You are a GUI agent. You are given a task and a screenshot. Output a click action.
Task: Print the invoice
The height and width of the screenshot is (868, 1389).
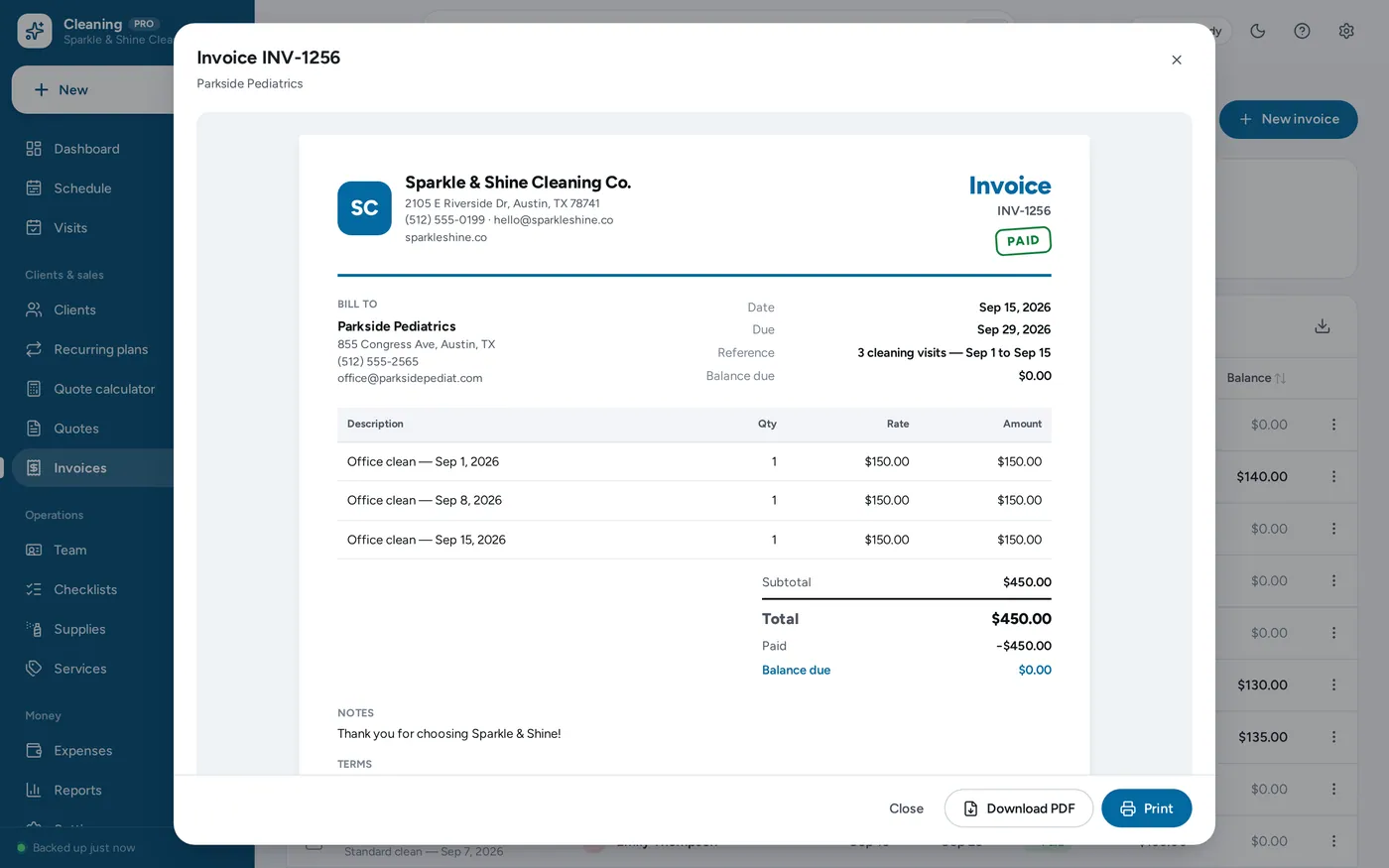pyautogui.click(x=1147, y=808)
